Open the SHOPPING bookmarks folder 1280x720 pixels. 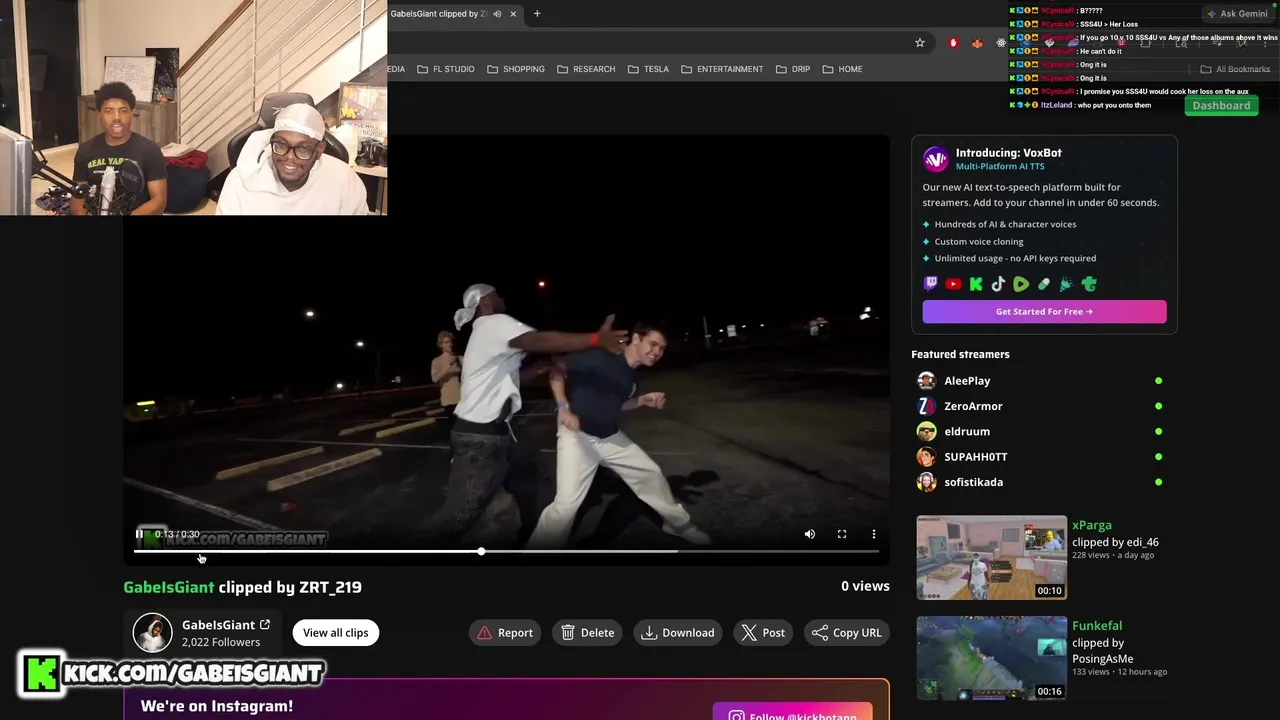click(x=516, y=69)
